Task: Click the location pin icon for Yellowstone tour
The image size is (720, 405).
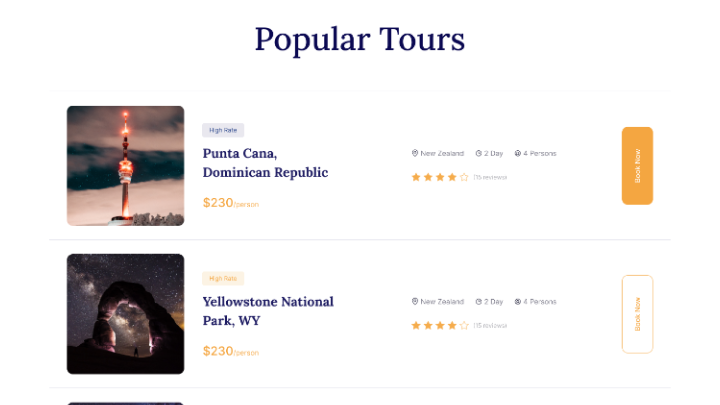Action: tap(414, 301)
